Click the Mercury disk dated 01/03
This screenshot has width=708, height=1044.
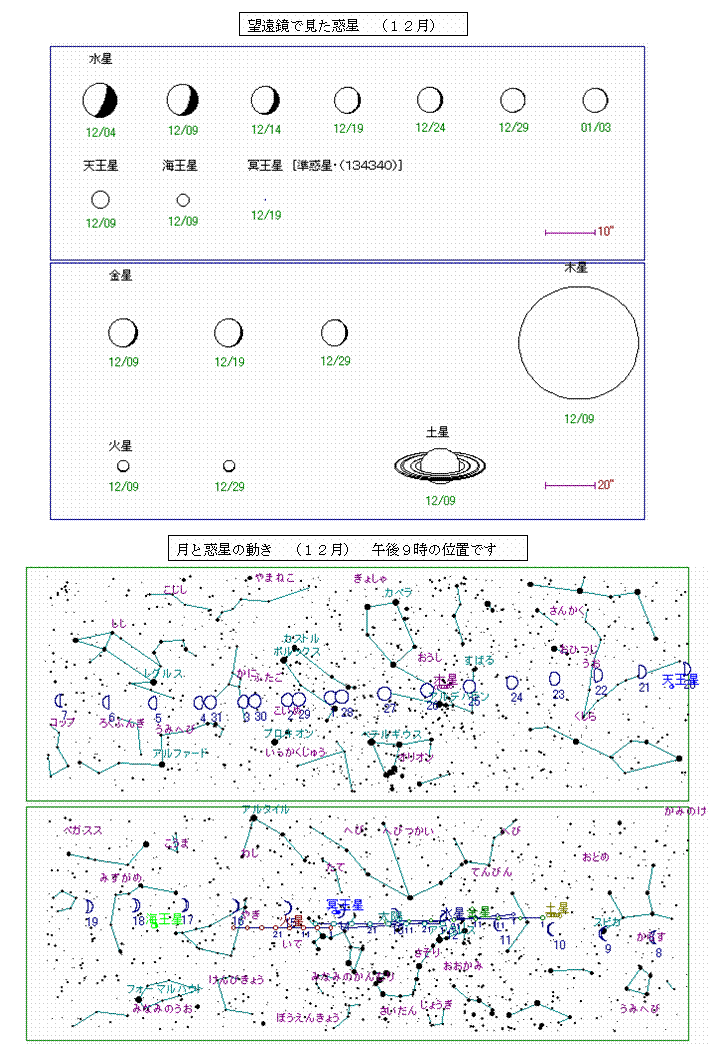[x=595, y=101]
